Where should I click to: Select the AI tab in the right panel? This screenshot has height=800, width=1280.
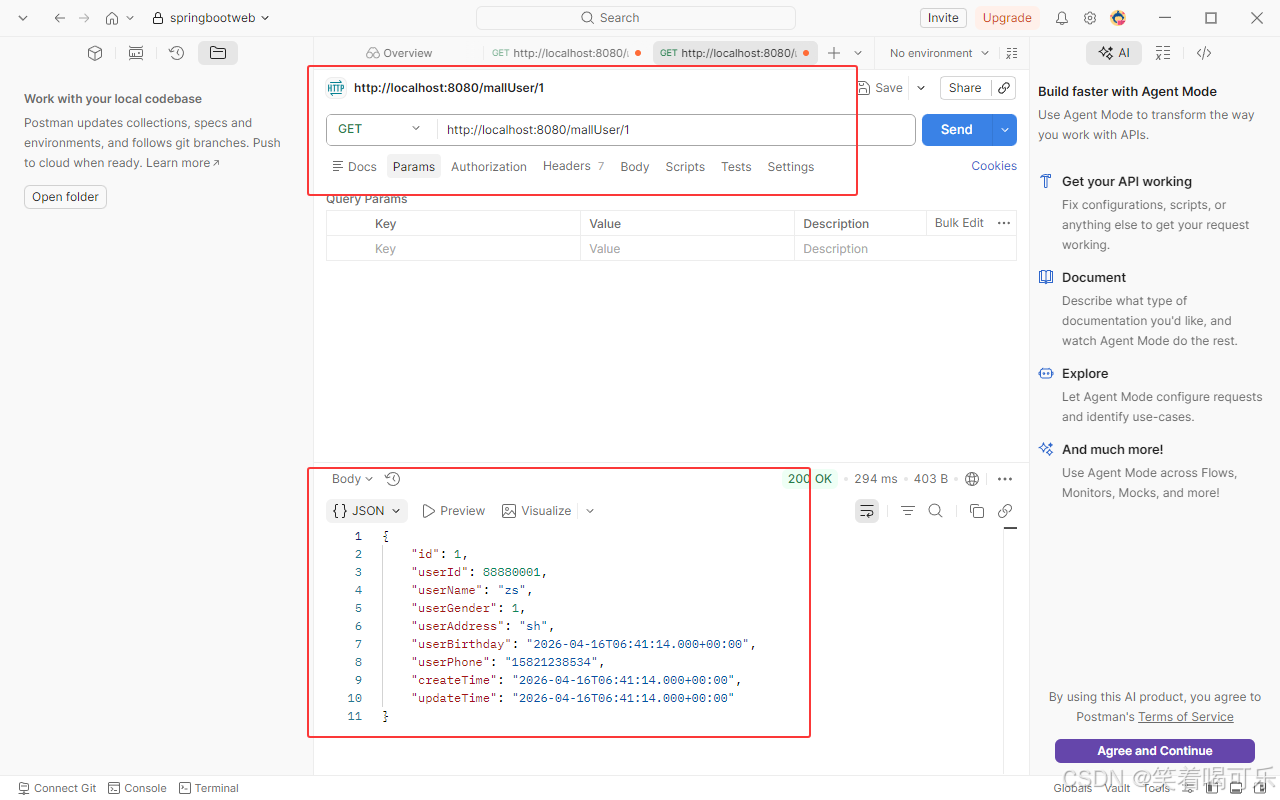tap(1114, 53)
